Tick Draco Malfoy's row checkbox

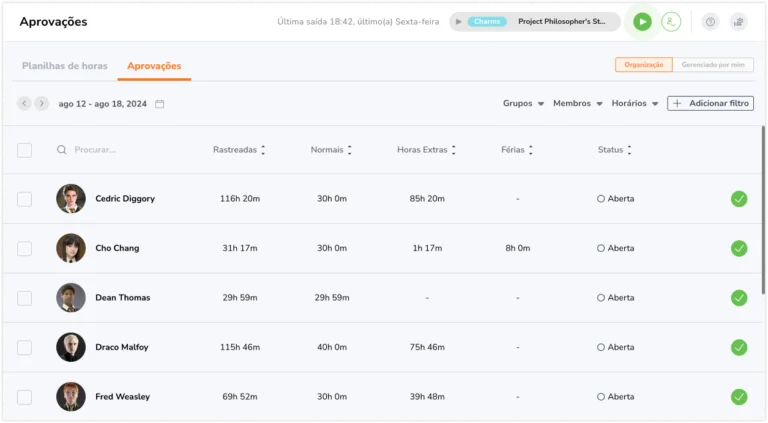tap(24, 348)
